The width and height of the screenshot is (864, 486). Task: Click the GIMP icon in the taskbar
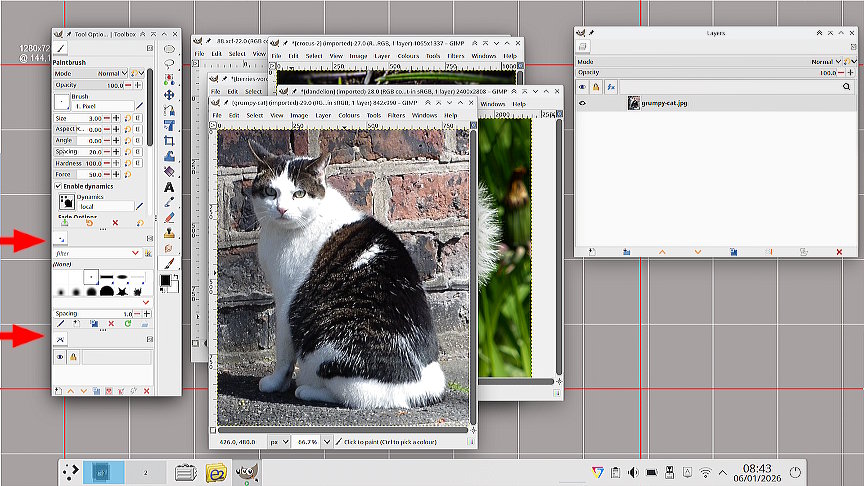(x=246, y=471)
